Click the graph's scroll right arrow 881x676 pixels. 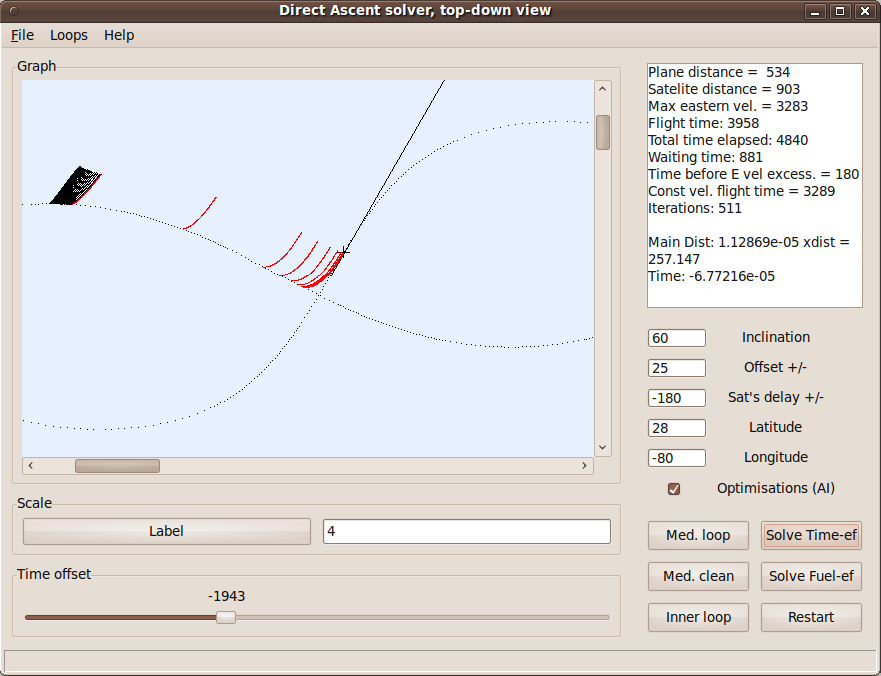(585, 466)
